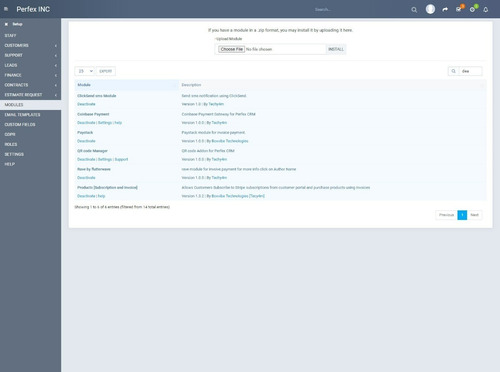Click the Choose File button
This screenshot has width=500, height=372.
click(x=231, y=49)
